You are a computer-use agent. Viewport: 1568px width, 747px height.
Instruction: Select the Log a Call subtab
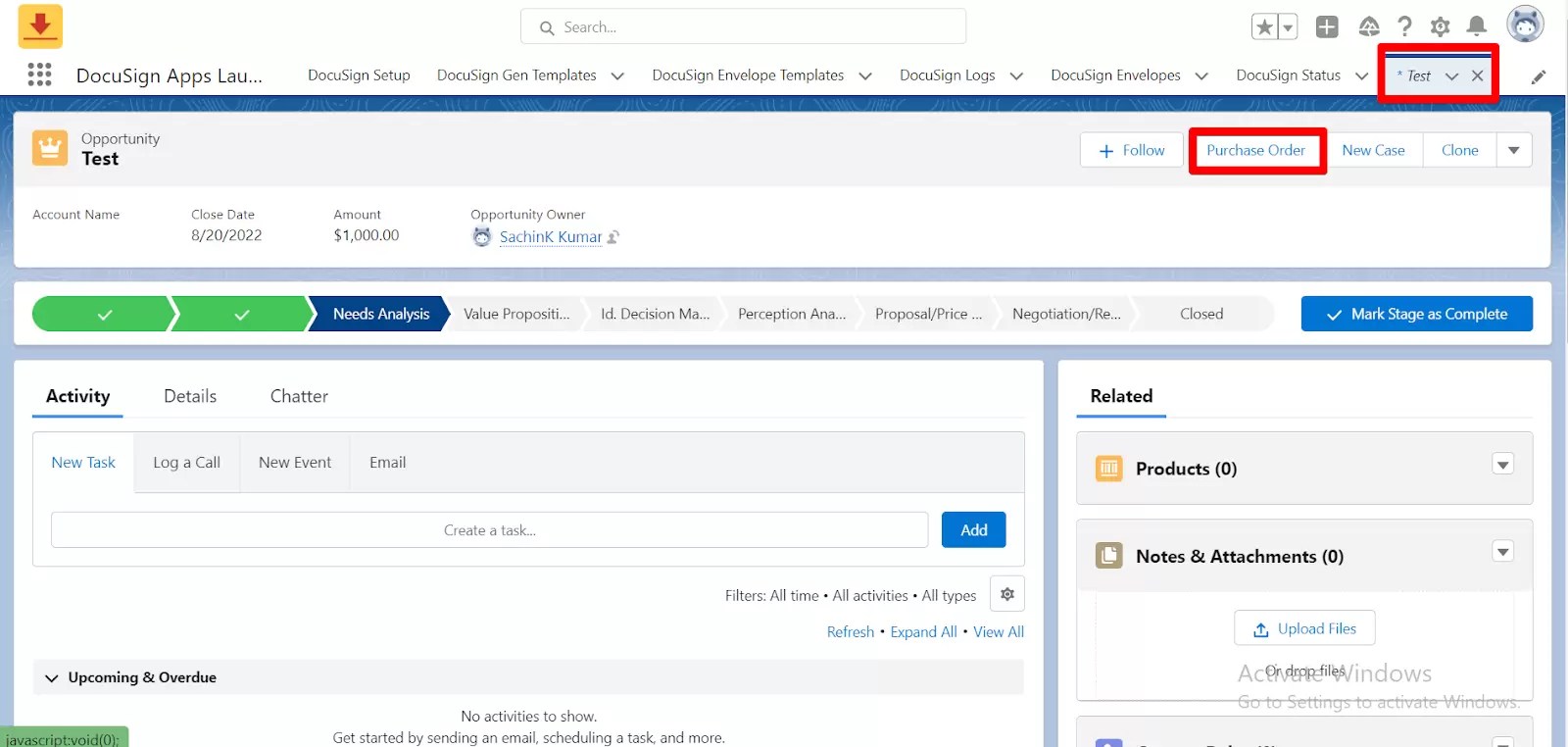pyautogui.click(x=186, y=462)
